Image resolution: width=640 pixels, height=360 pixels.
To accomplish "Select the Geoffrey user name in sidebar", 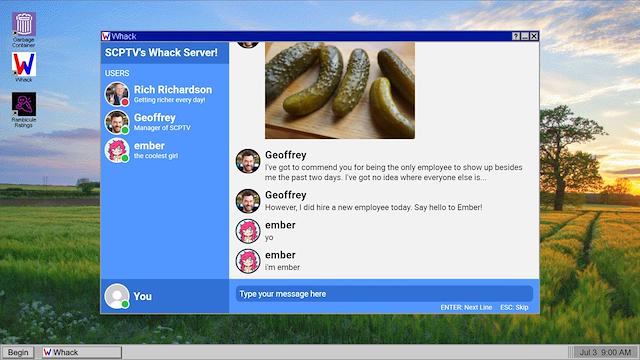I will [x=155, y=118].
